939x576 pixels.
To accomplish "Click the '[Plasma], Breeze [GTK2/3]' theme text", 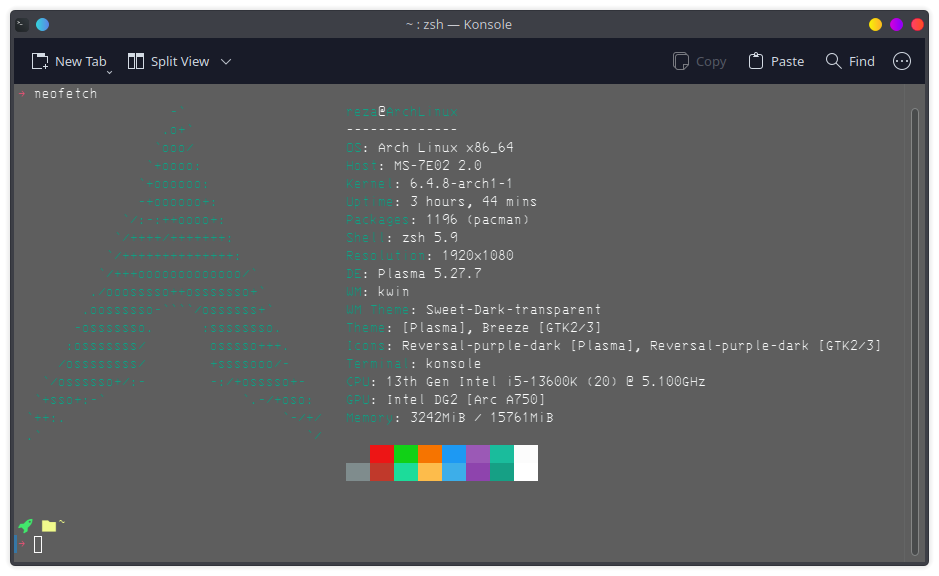I will (x=501, y=328).
